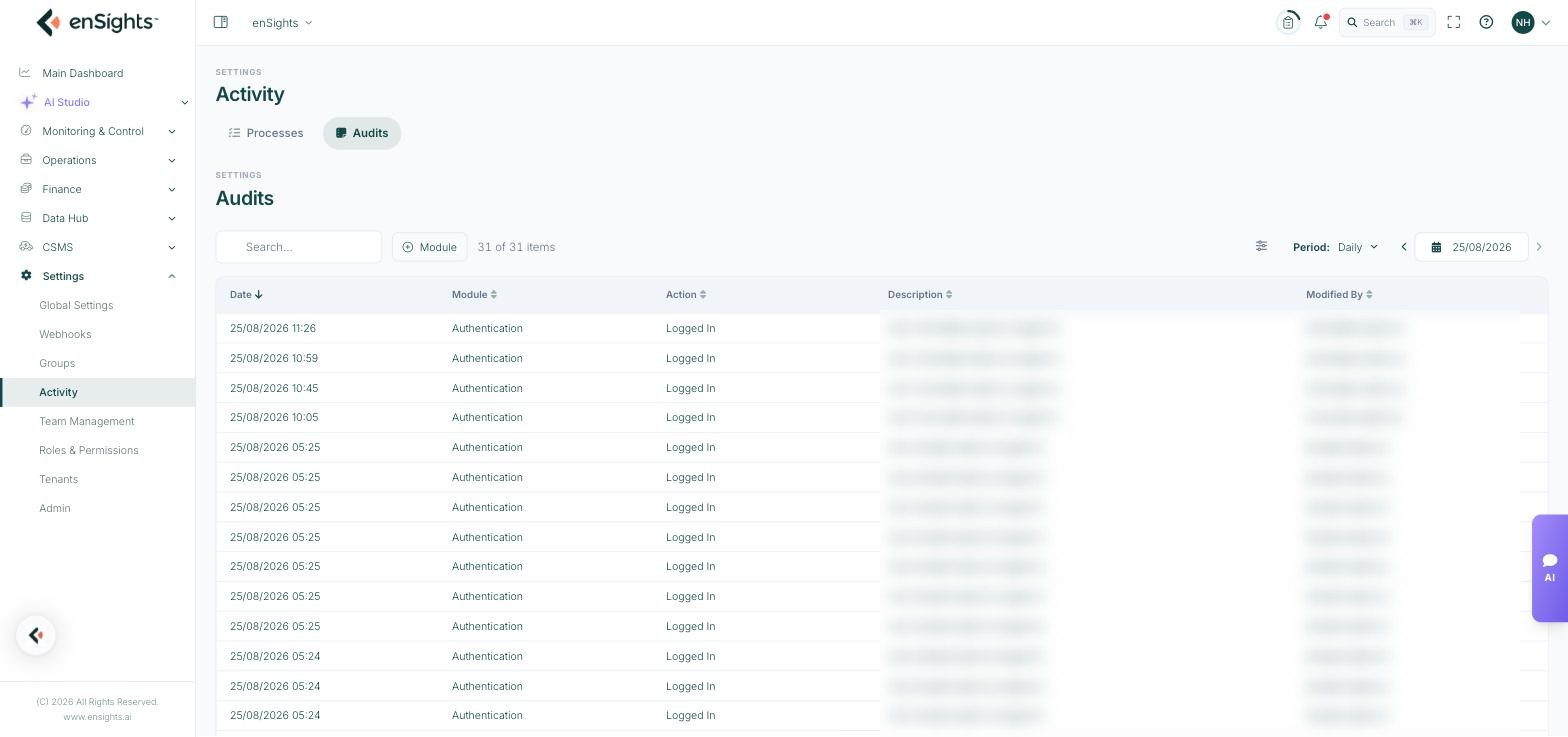The height and width of the screenshot is (737, 1568).
Task: Sort by Modified By column
Action: 1339,294
